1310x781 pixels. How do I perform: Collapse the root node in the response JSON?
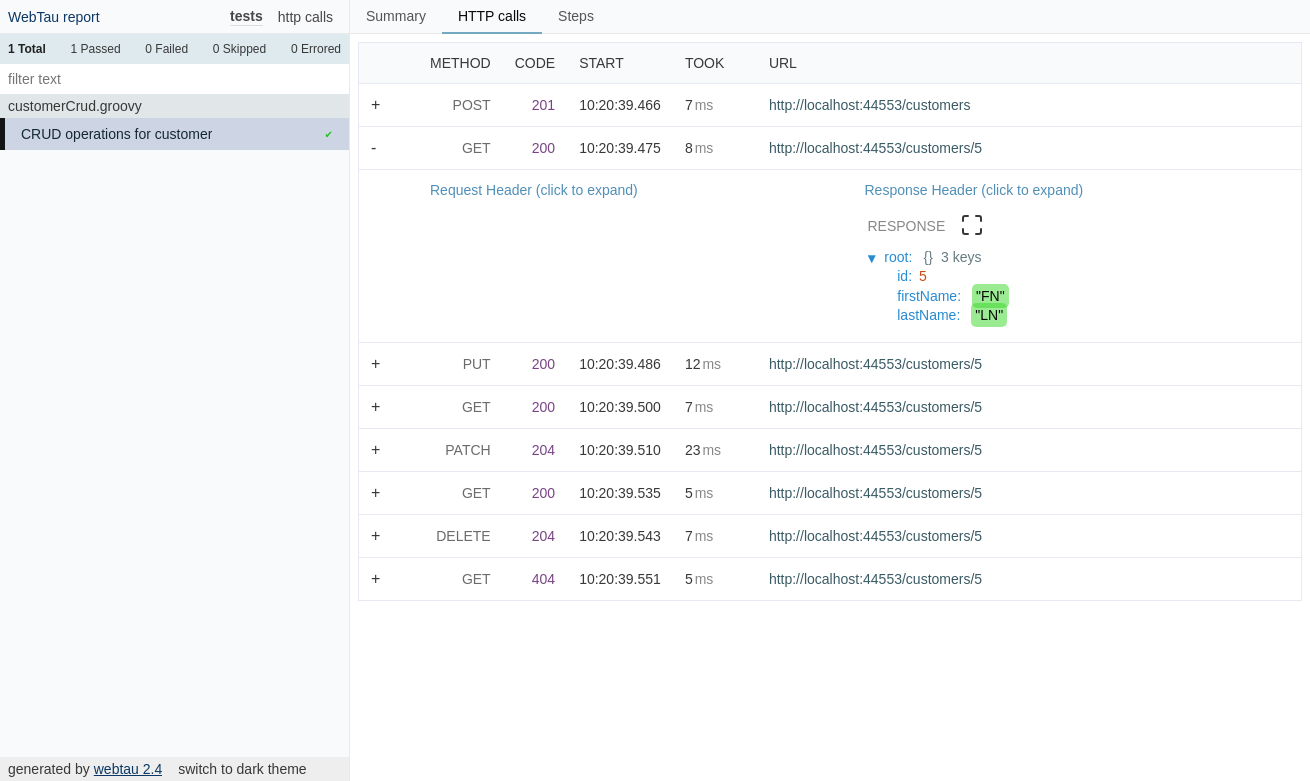(x=872, y=258)
